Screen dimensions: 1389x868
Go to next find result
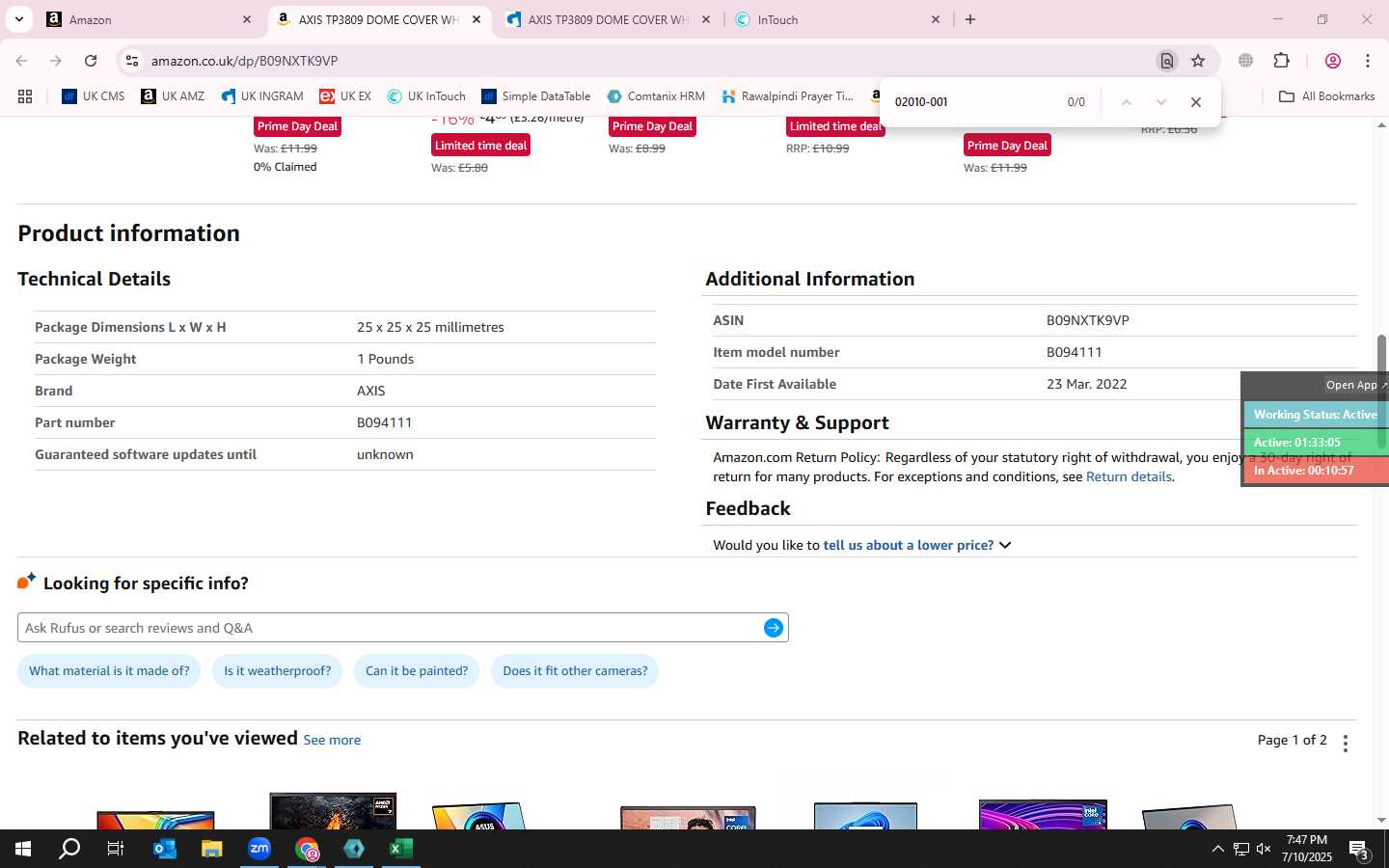[x=1161, y=102]
